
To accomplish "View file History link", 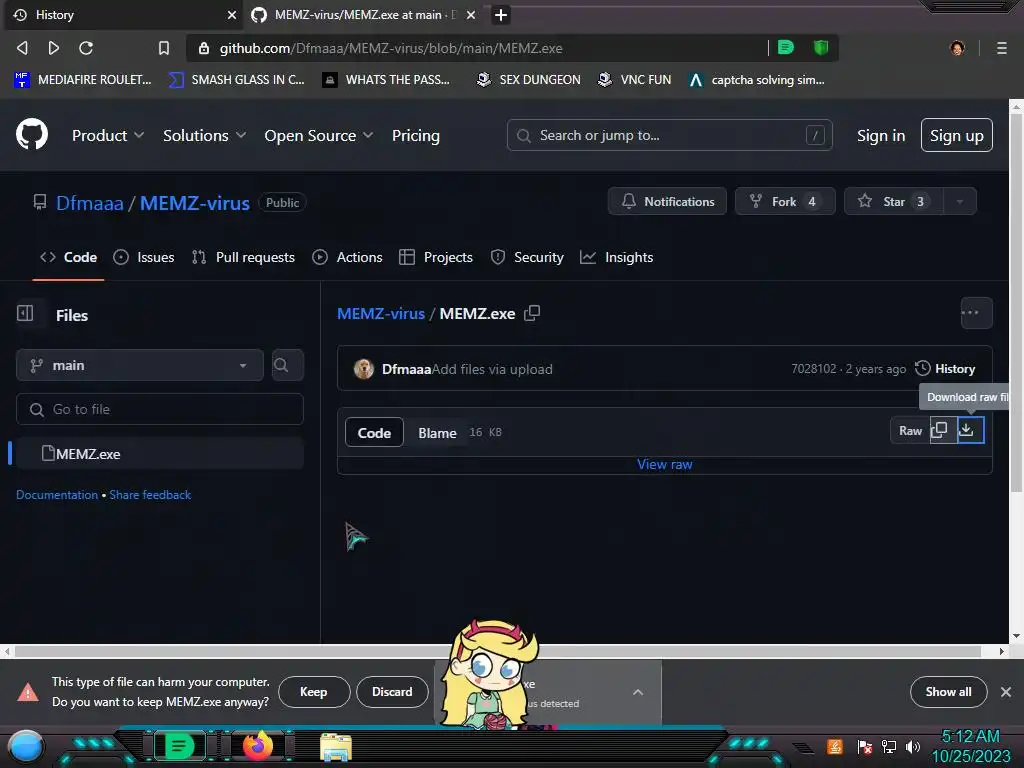I will click(x=945, y=369).
